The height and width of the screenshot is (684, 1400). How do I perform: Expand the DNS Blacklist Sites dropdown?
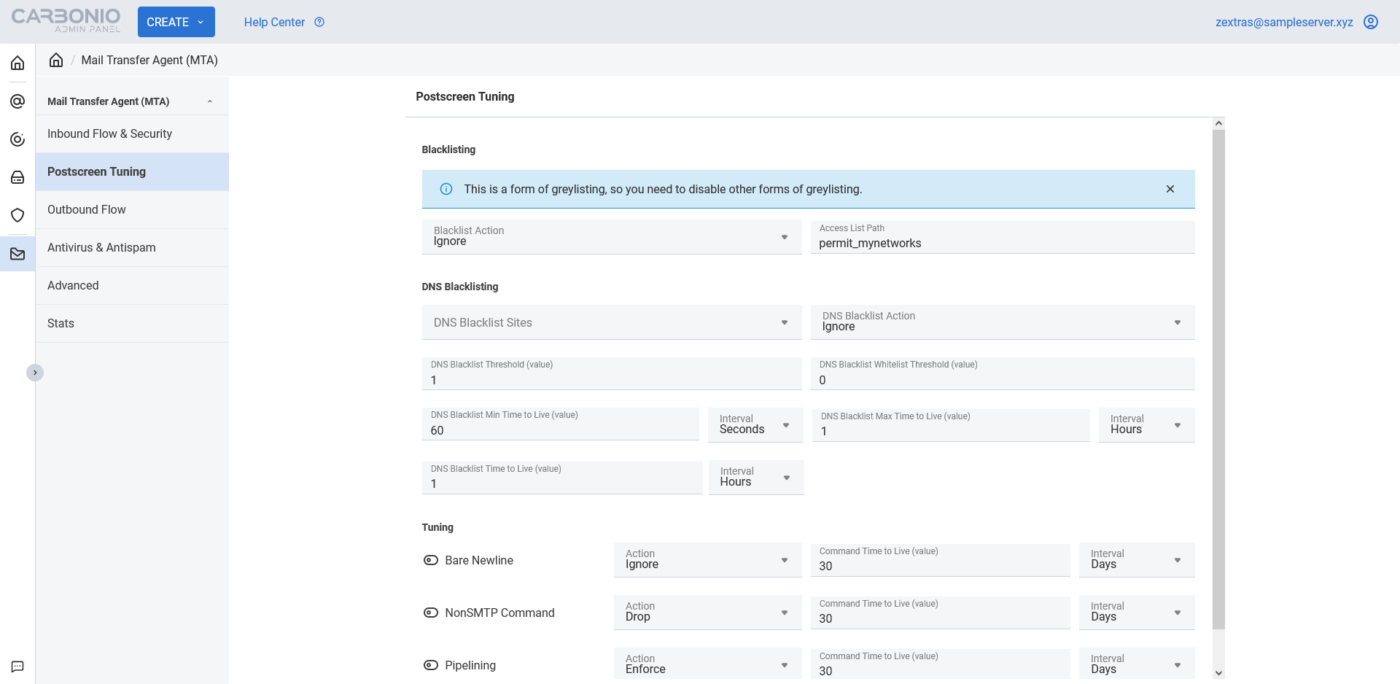611,322
